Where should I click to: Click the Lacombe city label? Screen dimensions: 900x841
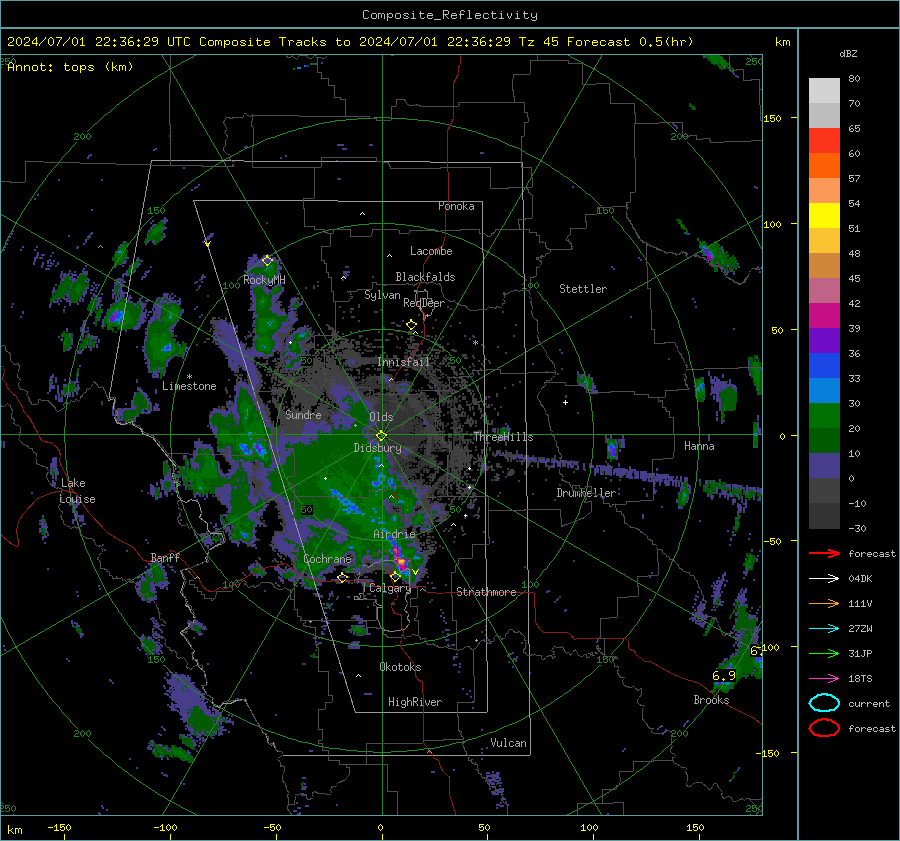coord(431,251)
